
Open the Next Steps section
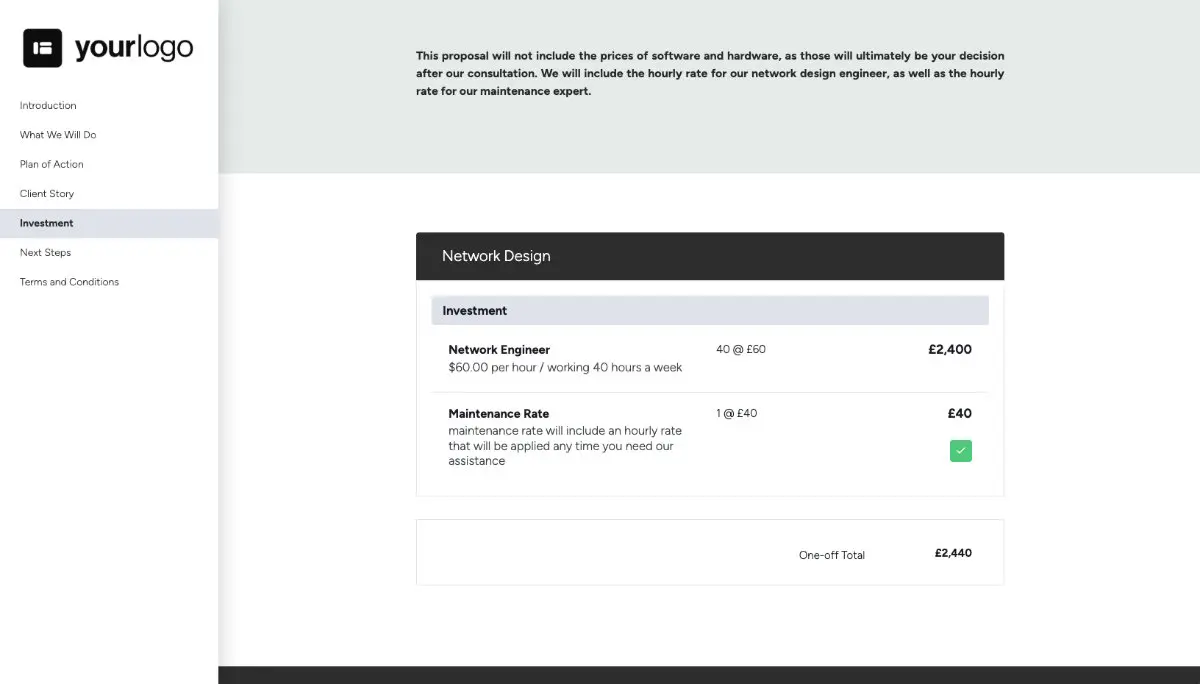coord(45,252)
